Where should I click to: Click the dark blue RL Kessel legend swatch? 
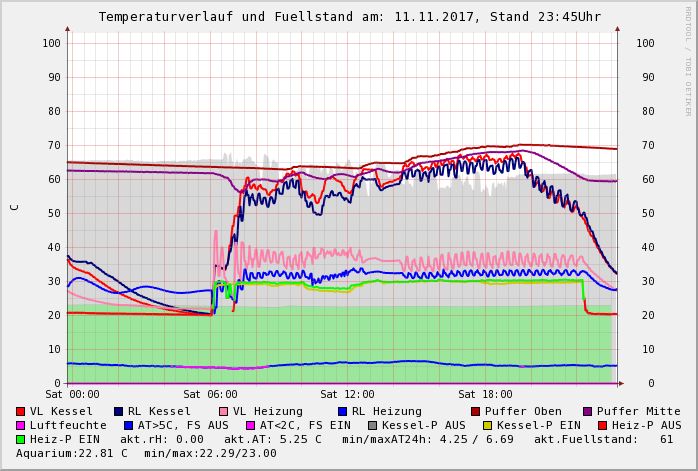point(118,411)
